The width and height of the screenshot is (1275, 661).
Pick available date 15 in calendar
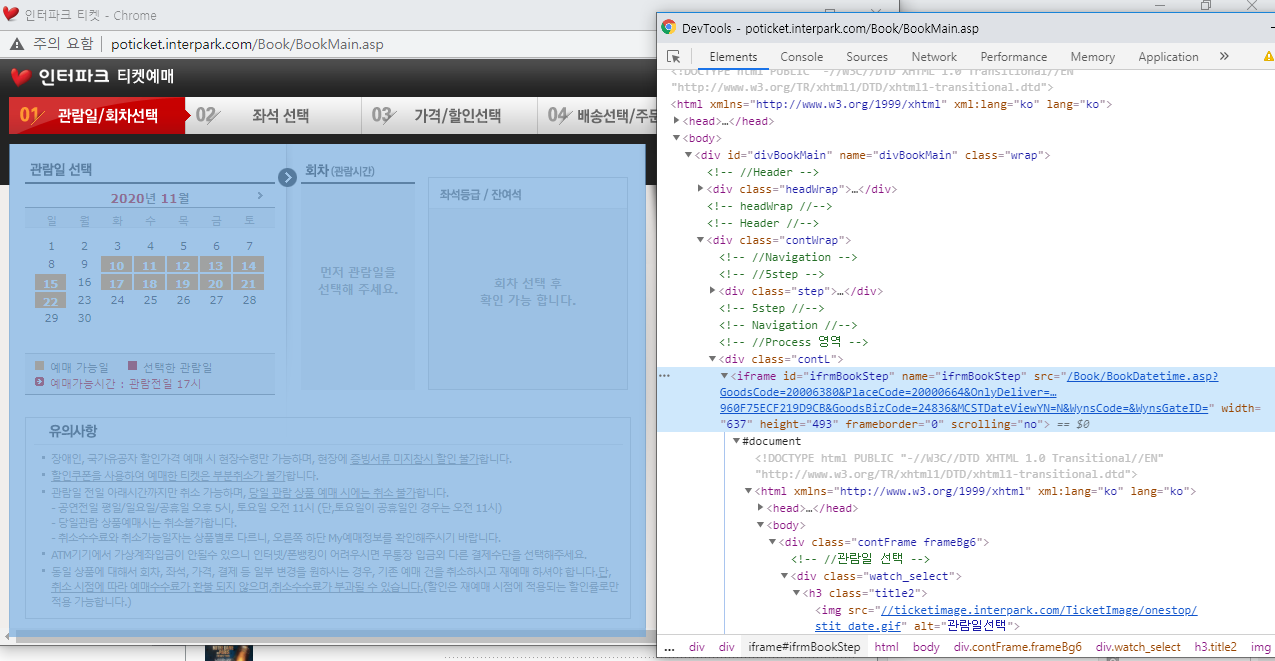pyautogui.click(x=51, y=283)
